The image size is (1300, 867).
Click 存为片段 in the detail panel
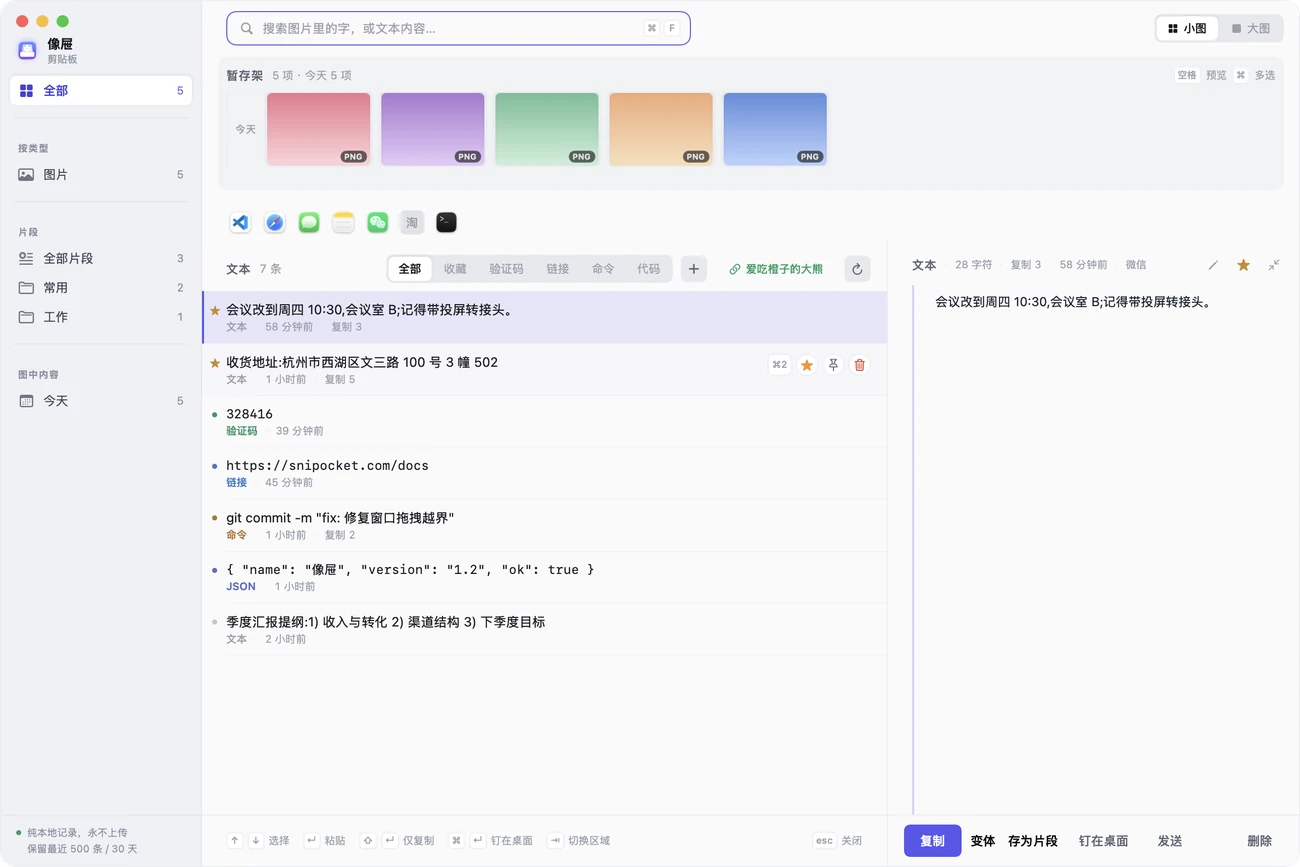1033,841
